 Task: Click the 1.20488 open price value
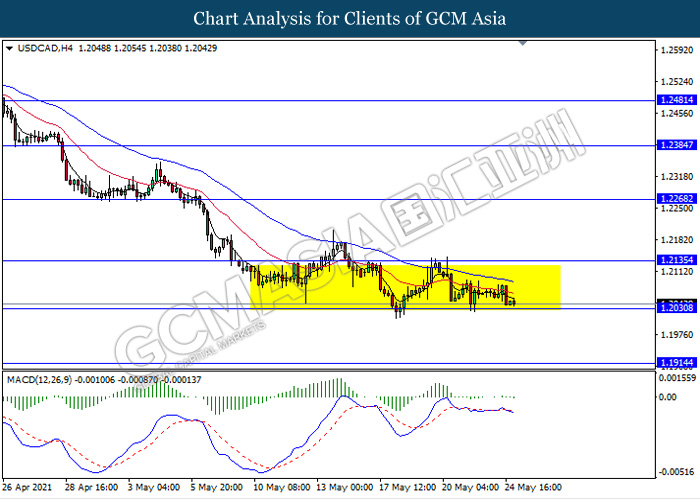(94, 48)
